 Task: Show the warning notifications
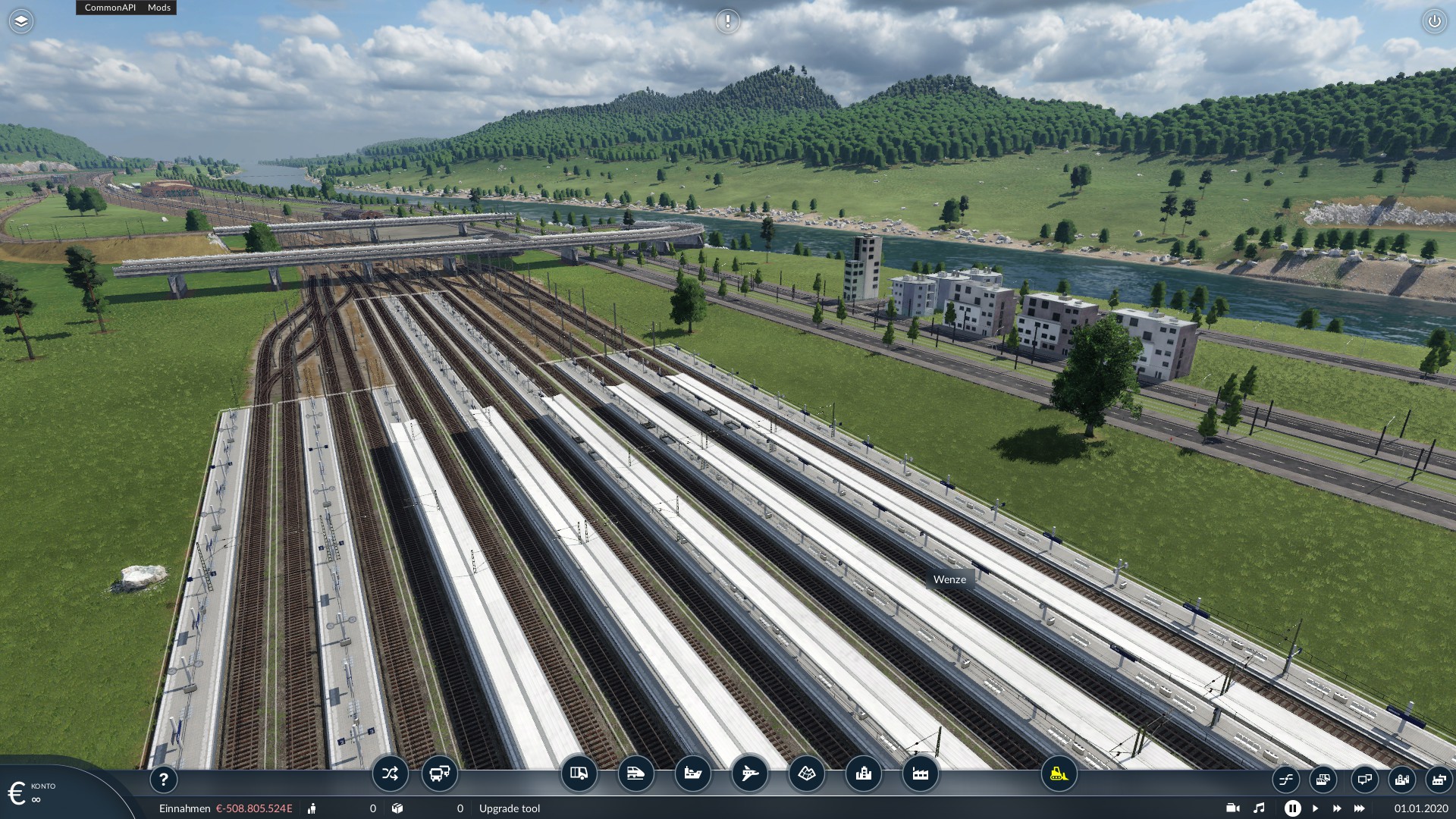click(728, 21)
